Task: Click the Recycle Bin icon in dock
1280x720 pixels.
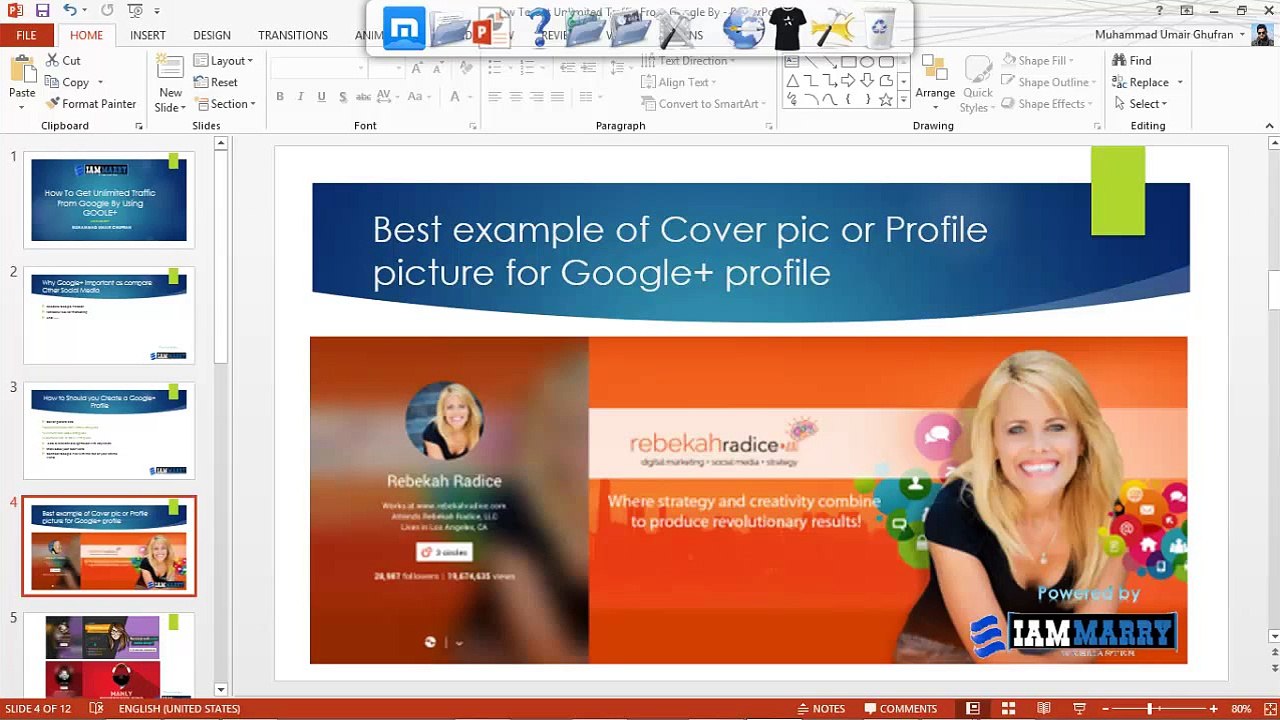Action: pos(880,28)
